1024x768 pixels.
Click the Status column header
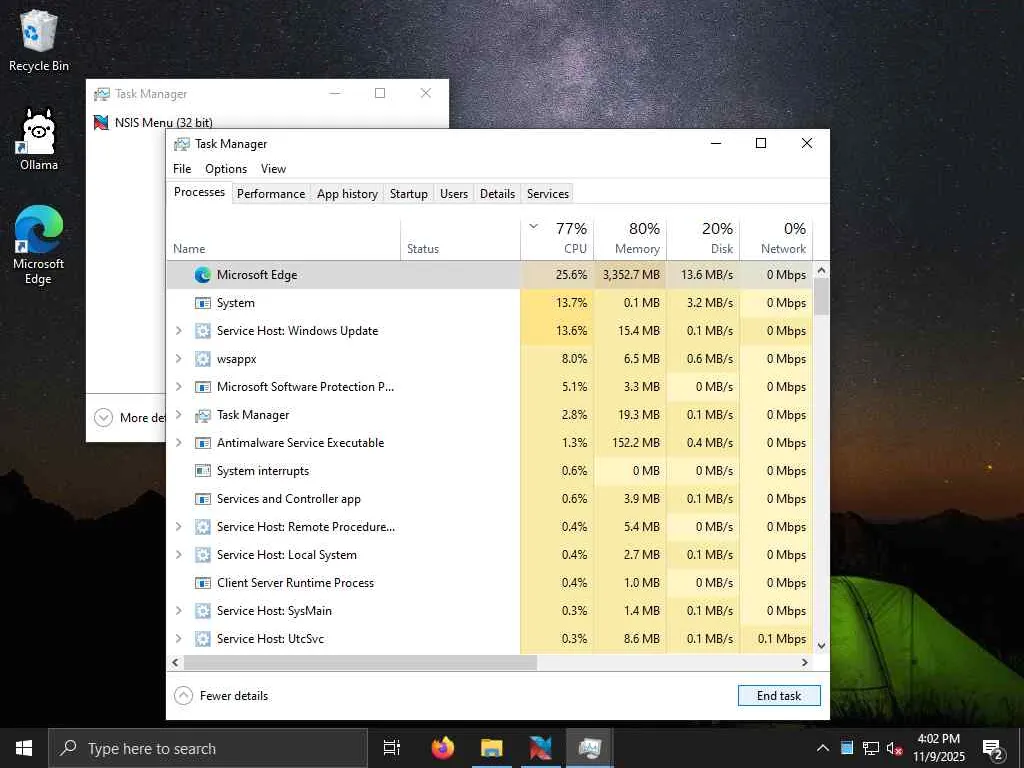pyautogui.click(x=460, y=238)
